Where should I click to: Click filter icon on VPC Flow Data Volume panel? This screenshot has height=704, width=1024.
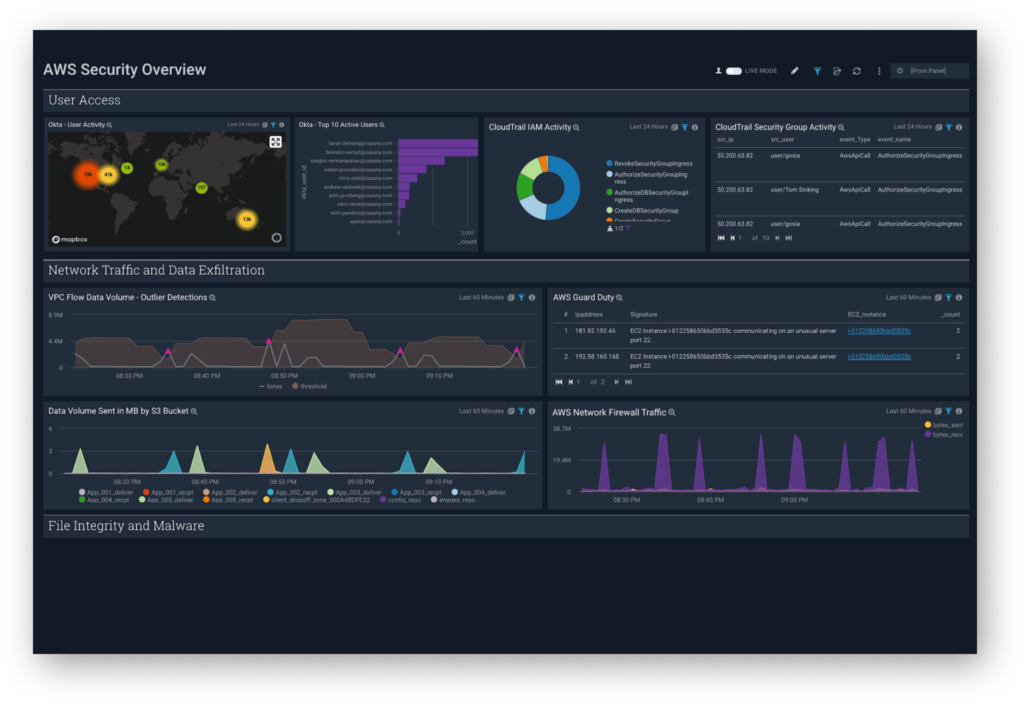521,298
